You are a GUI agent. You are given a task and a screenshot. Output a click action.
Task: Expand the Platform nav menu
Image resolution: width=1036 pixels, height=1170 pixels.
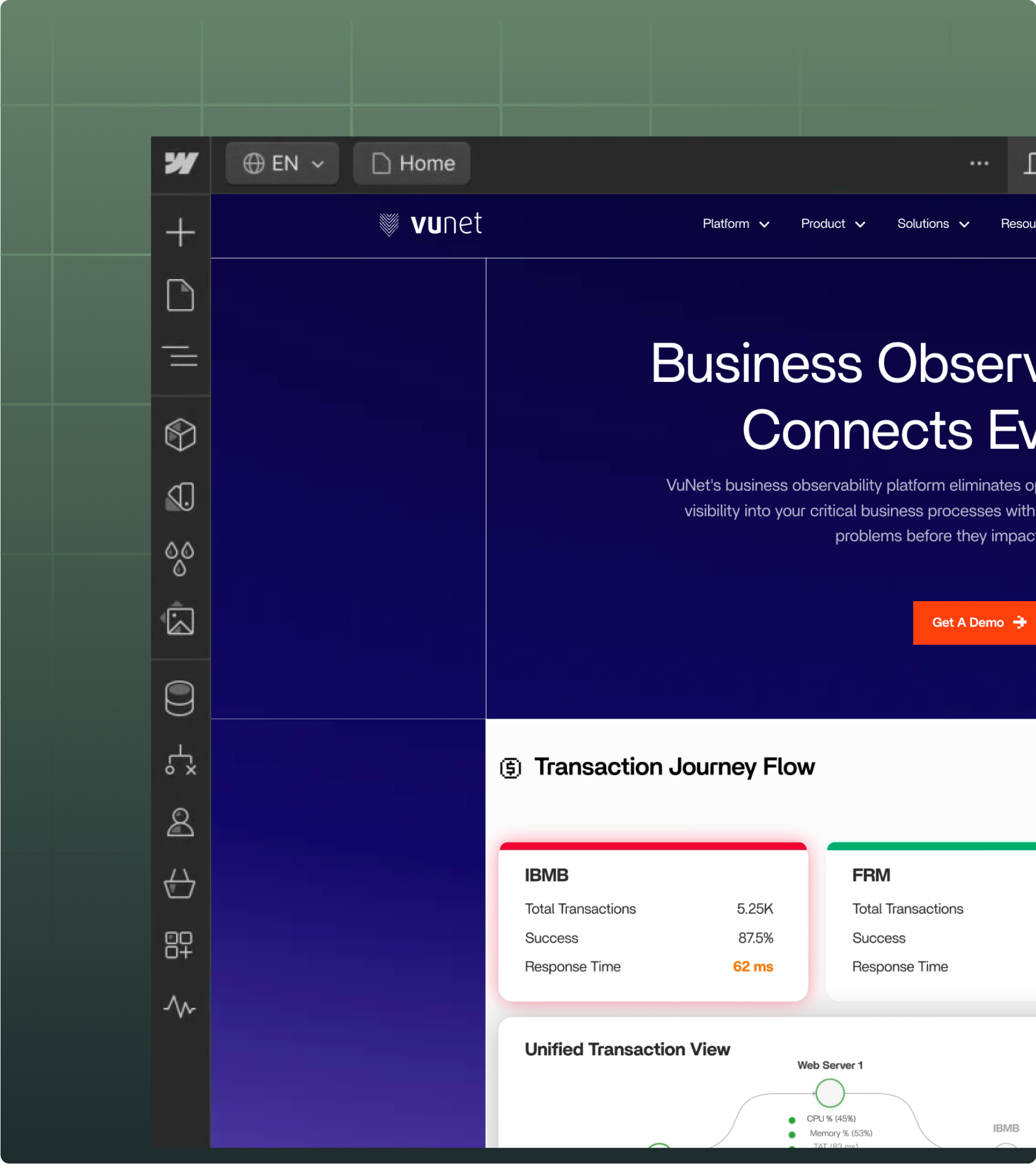(736, 224)
